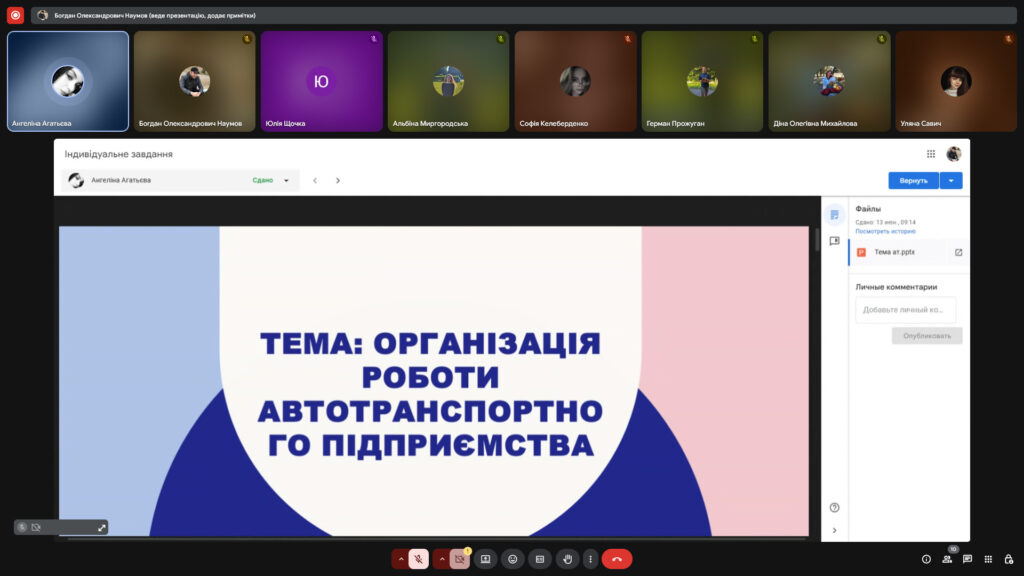
Task: Open the comment bank icon
Action: coord(834,241)
